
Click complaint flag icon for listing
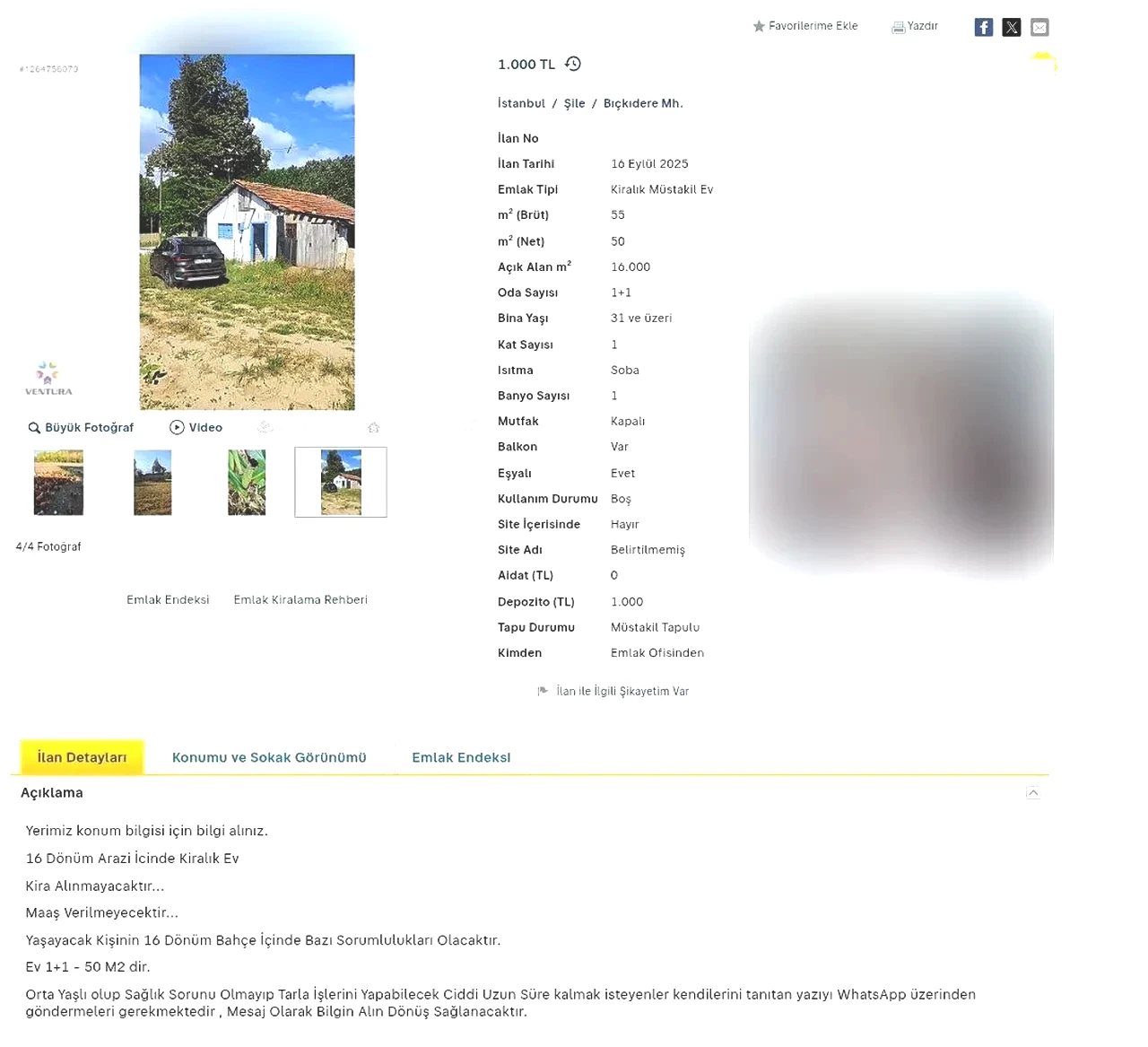543,691
